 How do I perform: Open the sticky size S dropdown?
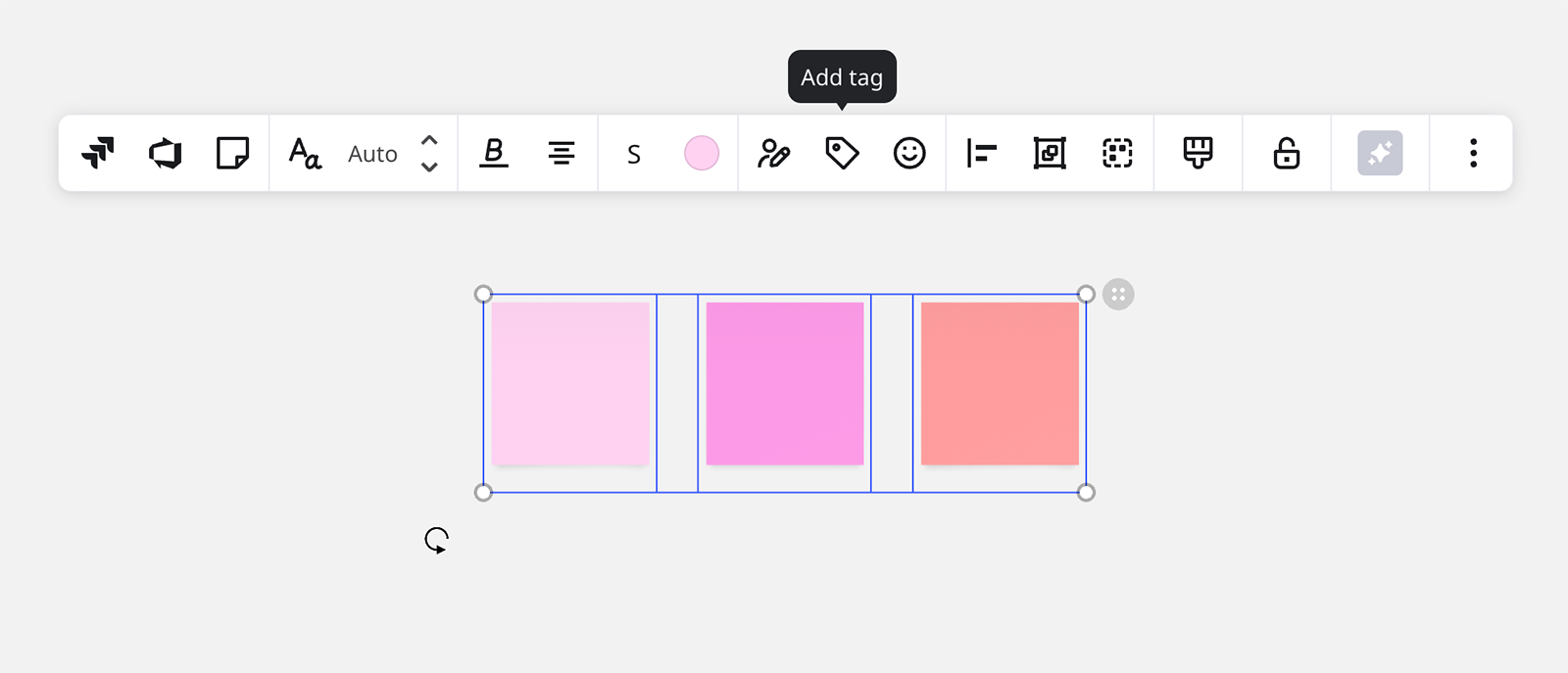coord(634,154)
